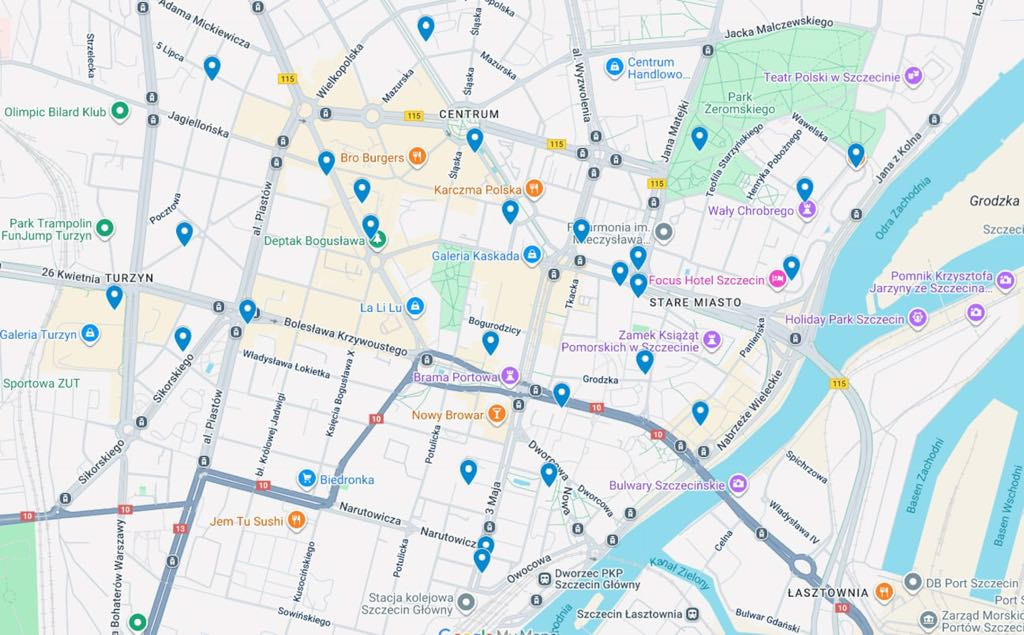Click the Brama Portowa monument icon
Viewport: 1024px width, 635px height.
511,376
